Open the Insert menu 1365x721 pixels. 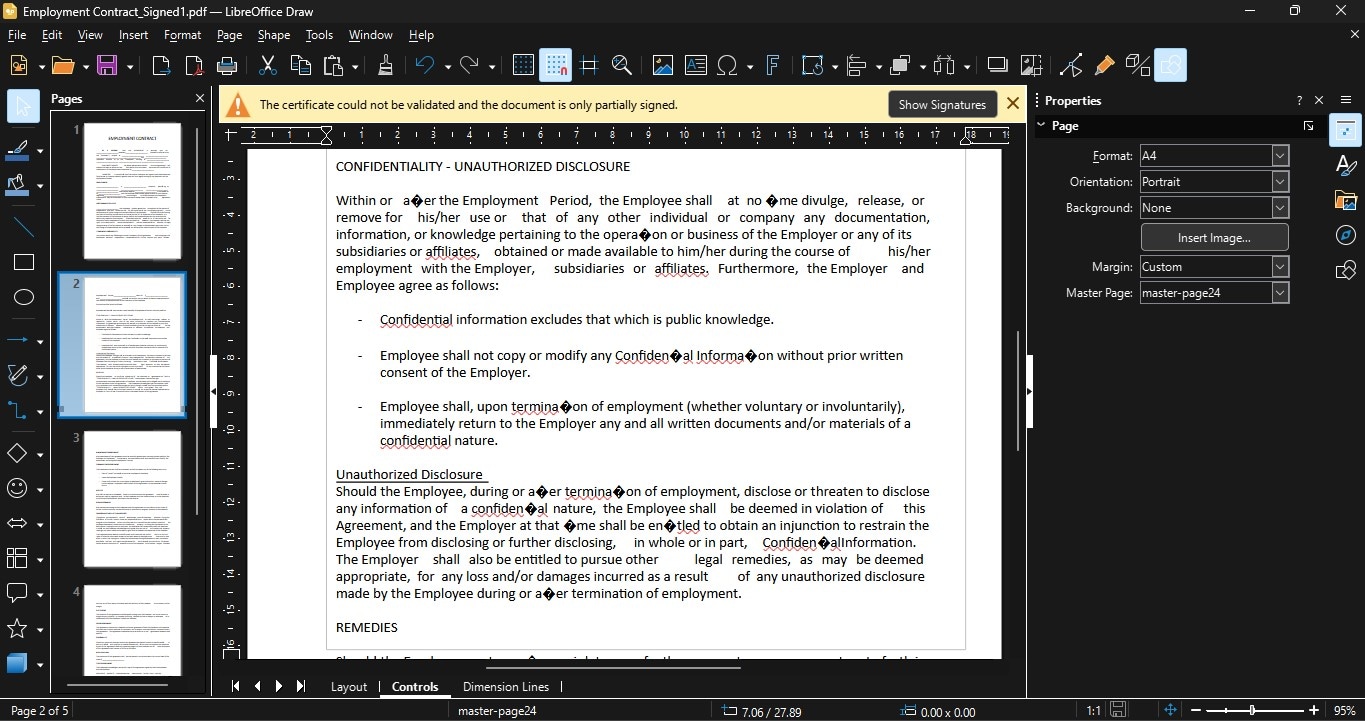point(133,35)
